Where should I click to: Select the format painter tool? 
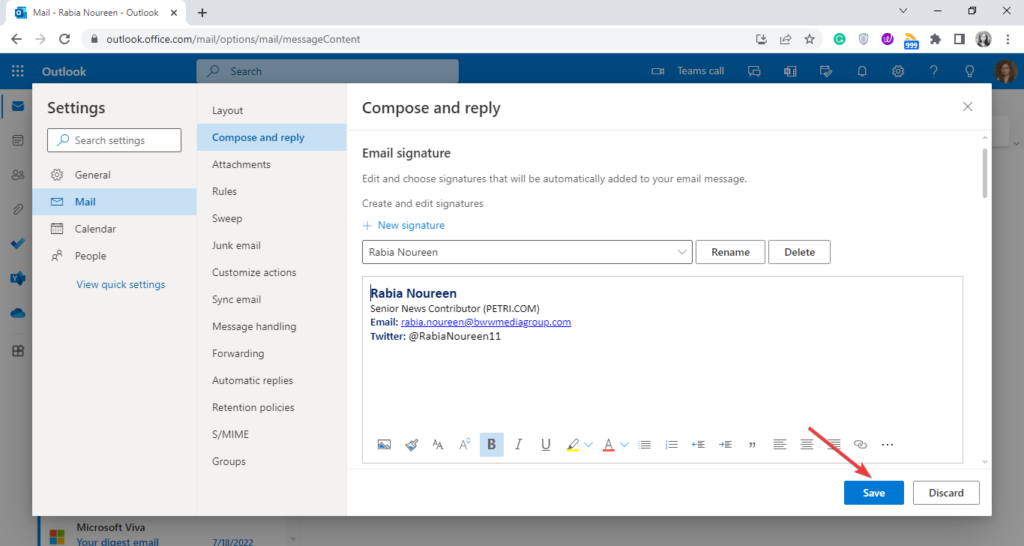pos(411,445)
